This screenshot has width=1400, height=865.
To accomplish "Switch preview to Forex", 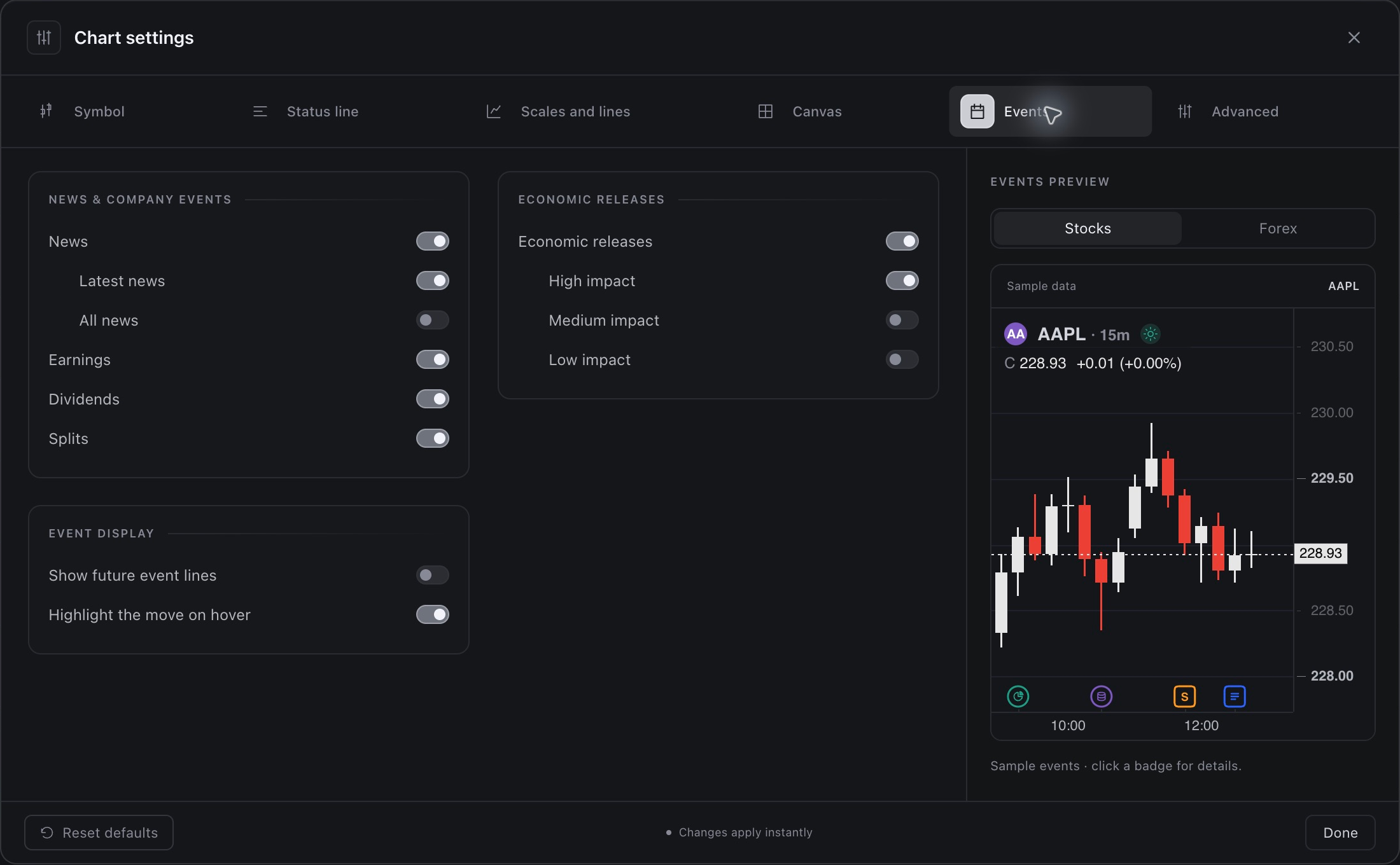I will click(x=1278, y=228).
